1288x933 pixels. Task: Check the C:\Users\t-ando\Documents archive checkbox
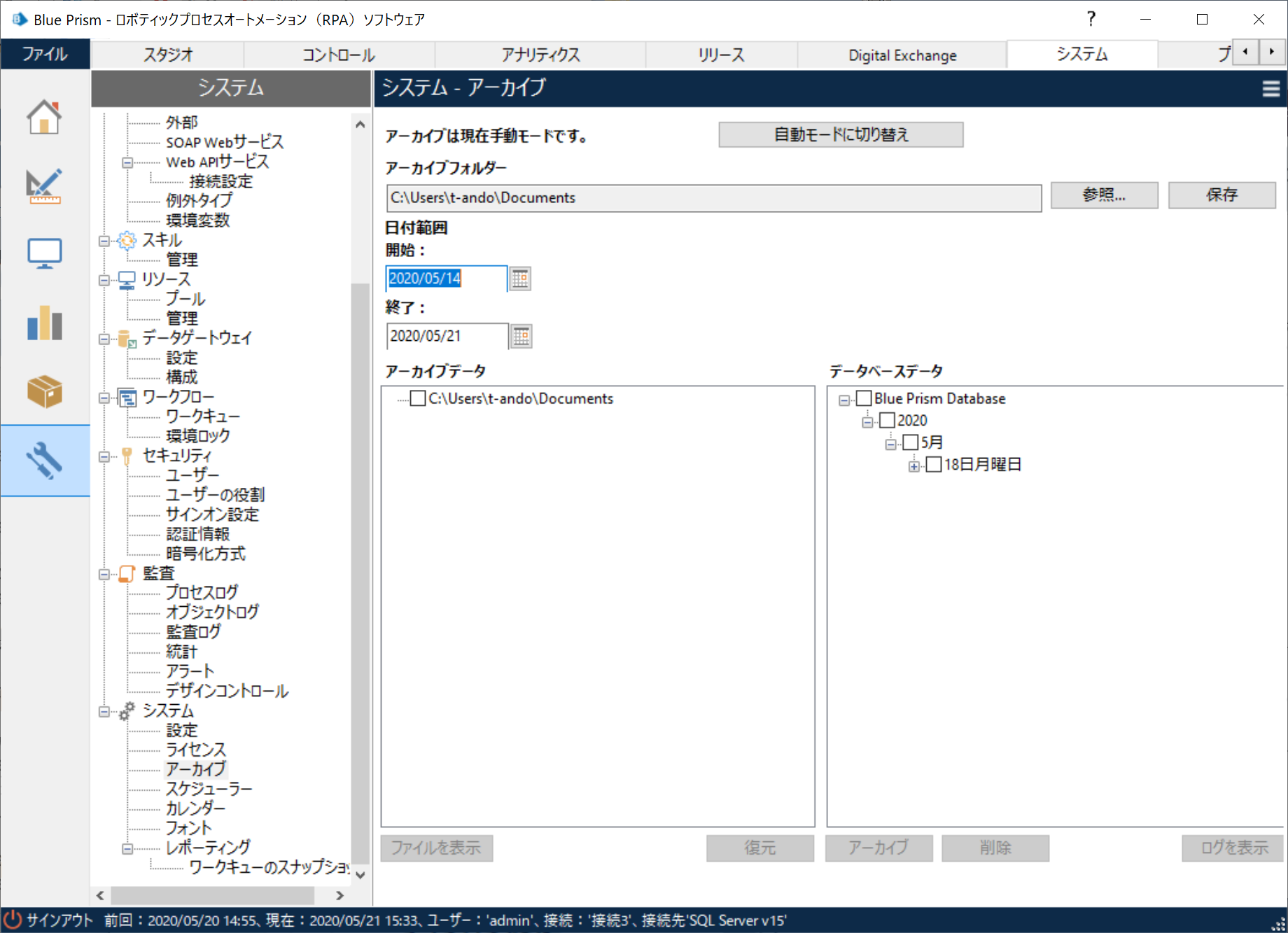pyautogui.click(x=418, y=398)
